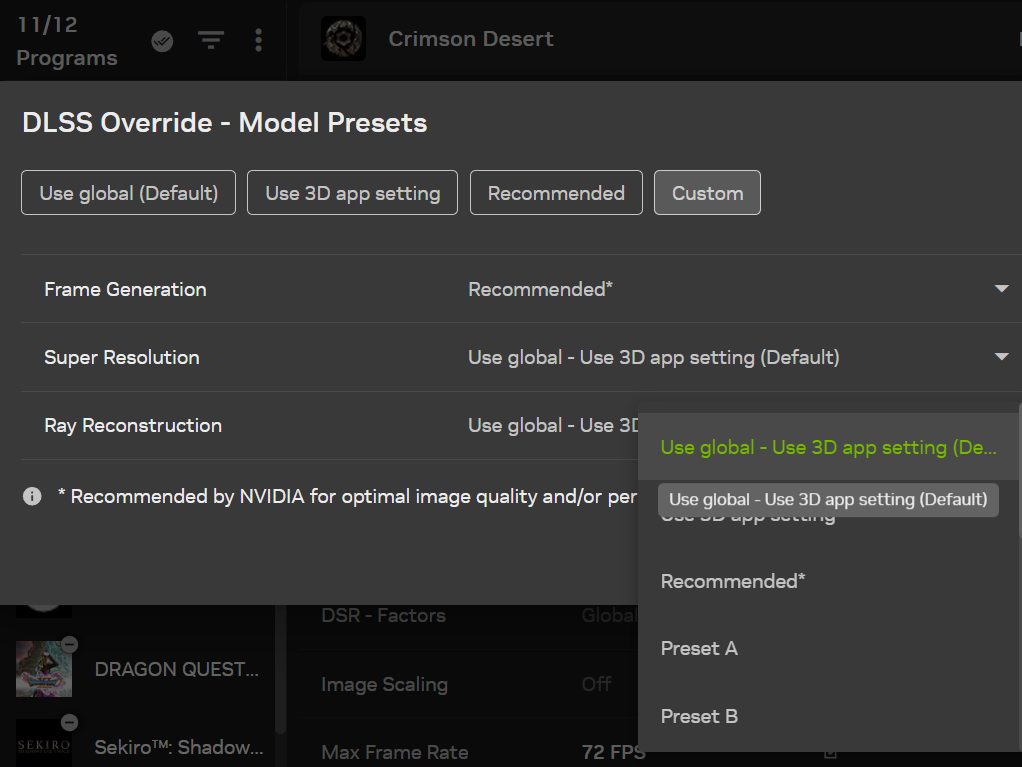This screenshot has width=1022, height=767.
Task: Remove DRAGON QUEST via minus badge
Action: (x=69, y=644)
